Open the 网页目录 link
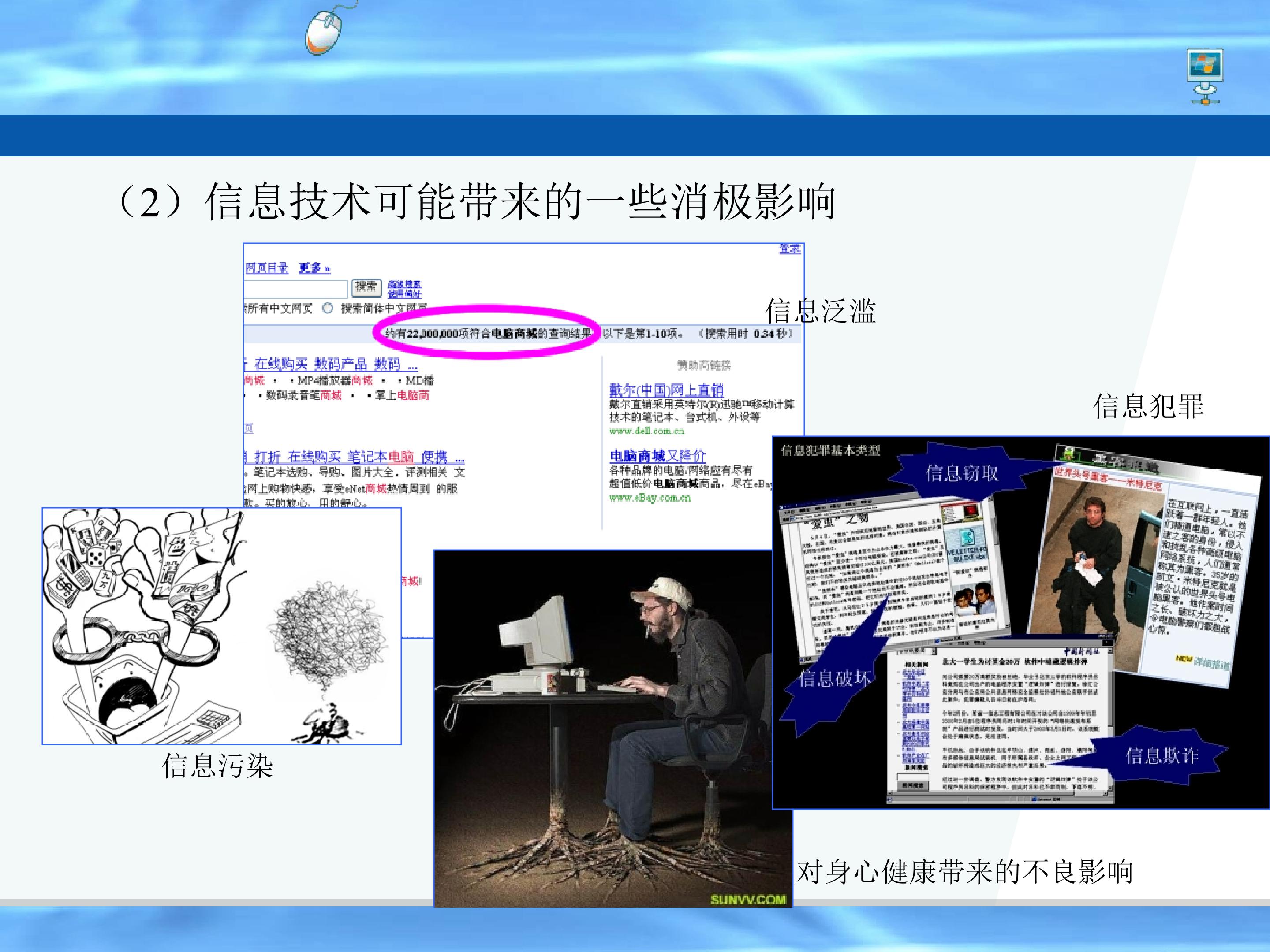 (267, 268)
